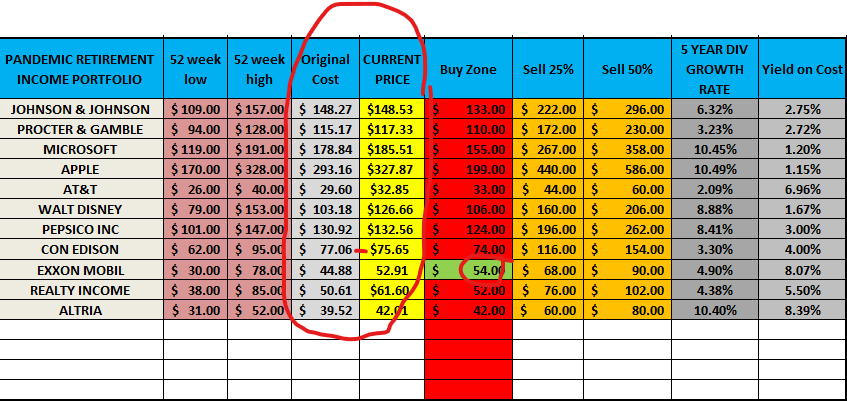Viewport: 847px width, 401px height.
Task: Select the MICROSOFT row label
Action: click(x=80, y=150)
